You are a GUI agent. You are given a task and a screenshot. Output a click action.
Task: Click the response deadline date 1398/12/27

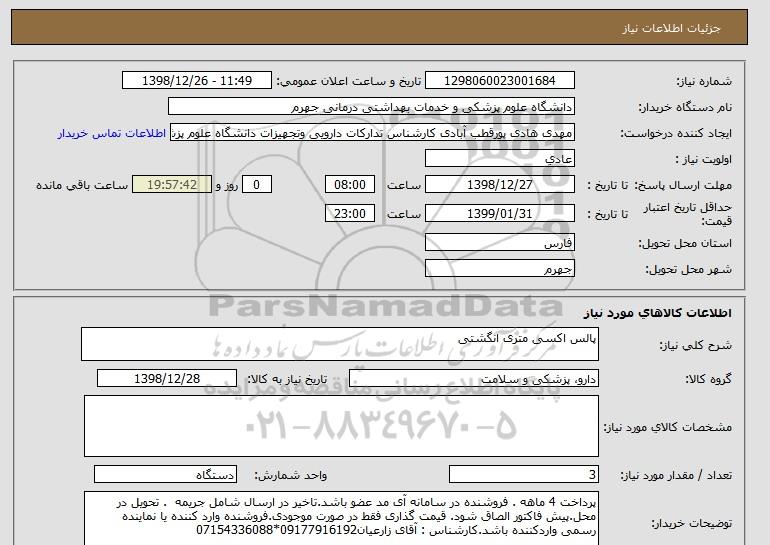click(499, 185)
